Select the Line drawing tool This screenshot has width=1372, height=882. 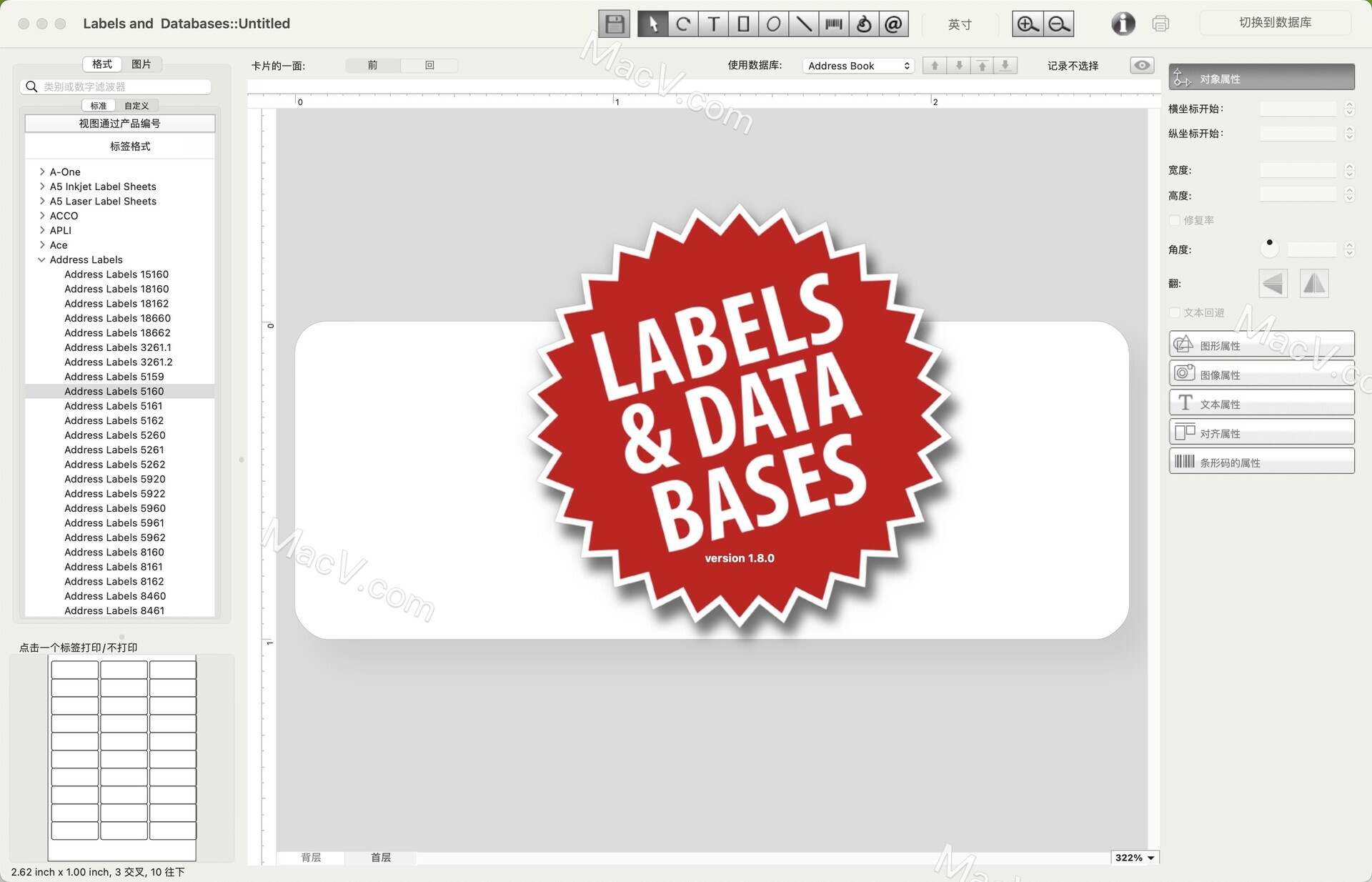click(x=802, y=24)
